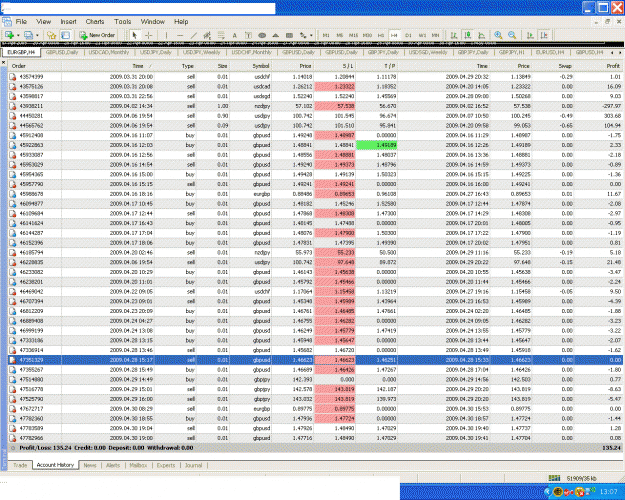Open the Tools menu
Screen dimensions: 625x500
point(122,22)
